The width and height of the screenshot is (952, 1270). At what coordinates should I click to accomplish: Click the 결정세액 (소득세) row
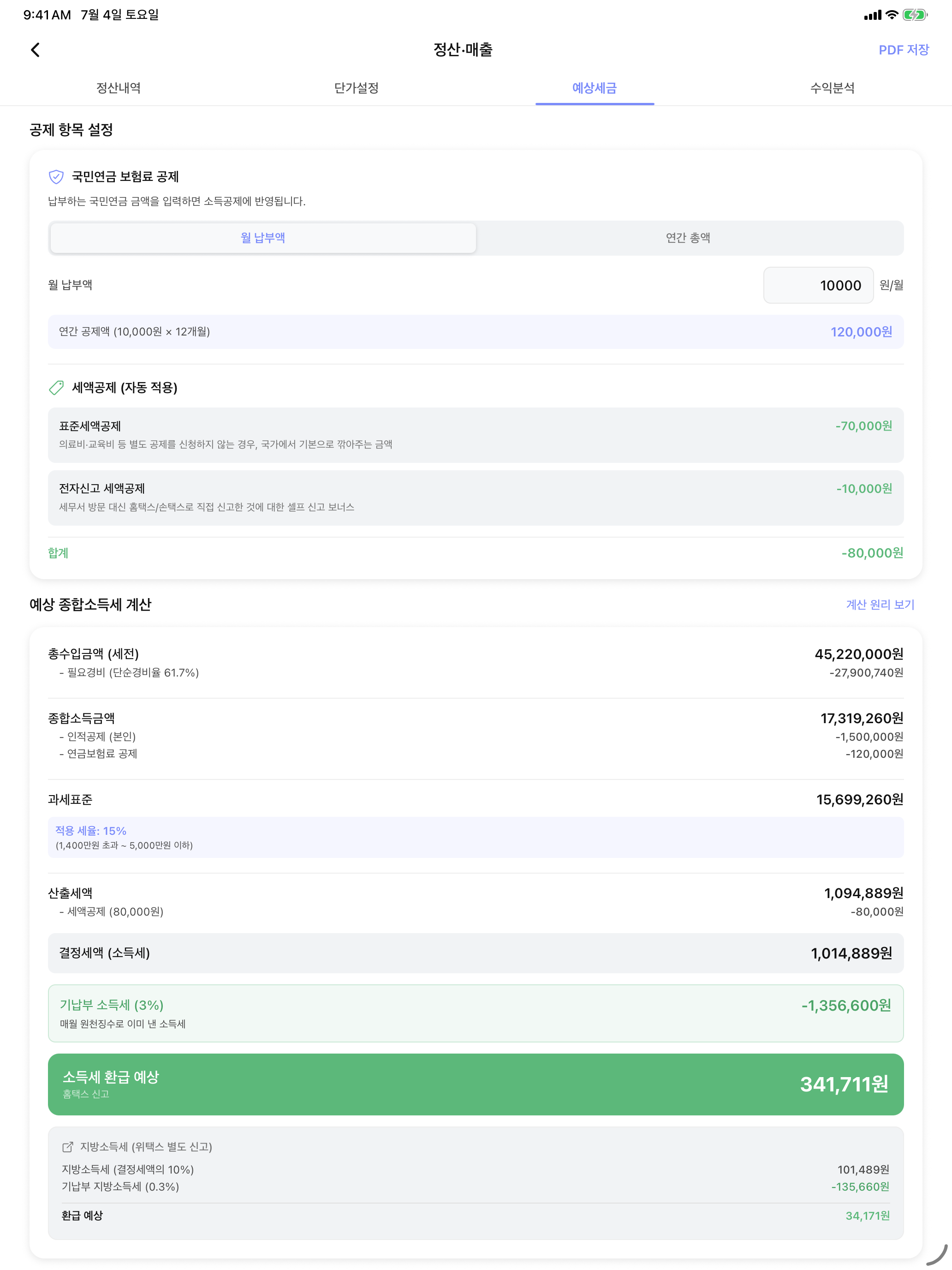pyautogui.click(x=476, y=953)
